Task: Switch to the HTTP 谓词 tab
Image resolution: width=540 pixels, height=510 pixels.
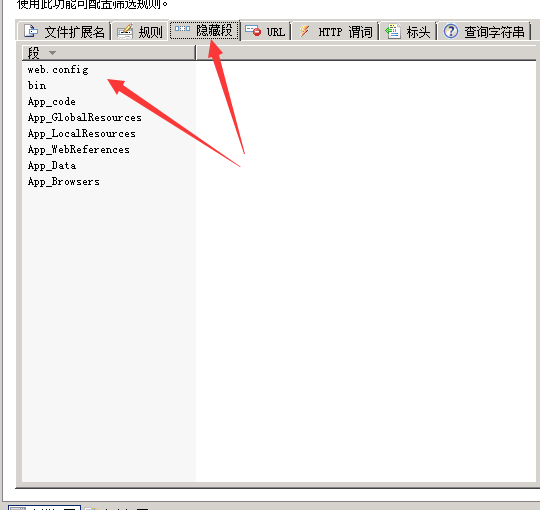Action: click(335, 31)
